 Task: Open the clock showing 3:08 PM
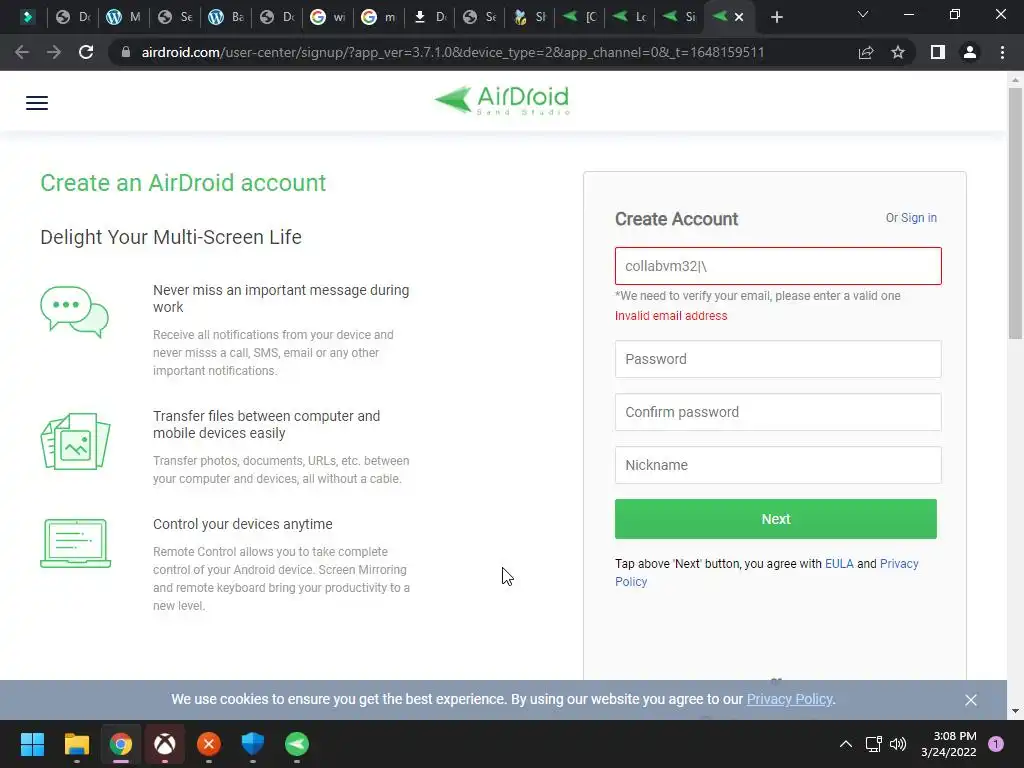948,744
